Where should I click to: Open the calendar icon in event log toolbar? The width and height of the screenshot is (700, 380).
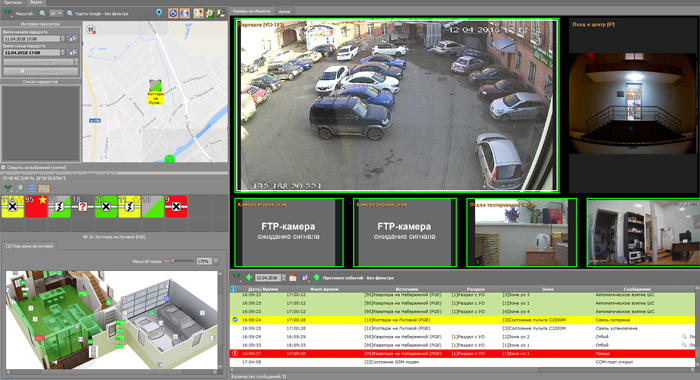[293, 278]
